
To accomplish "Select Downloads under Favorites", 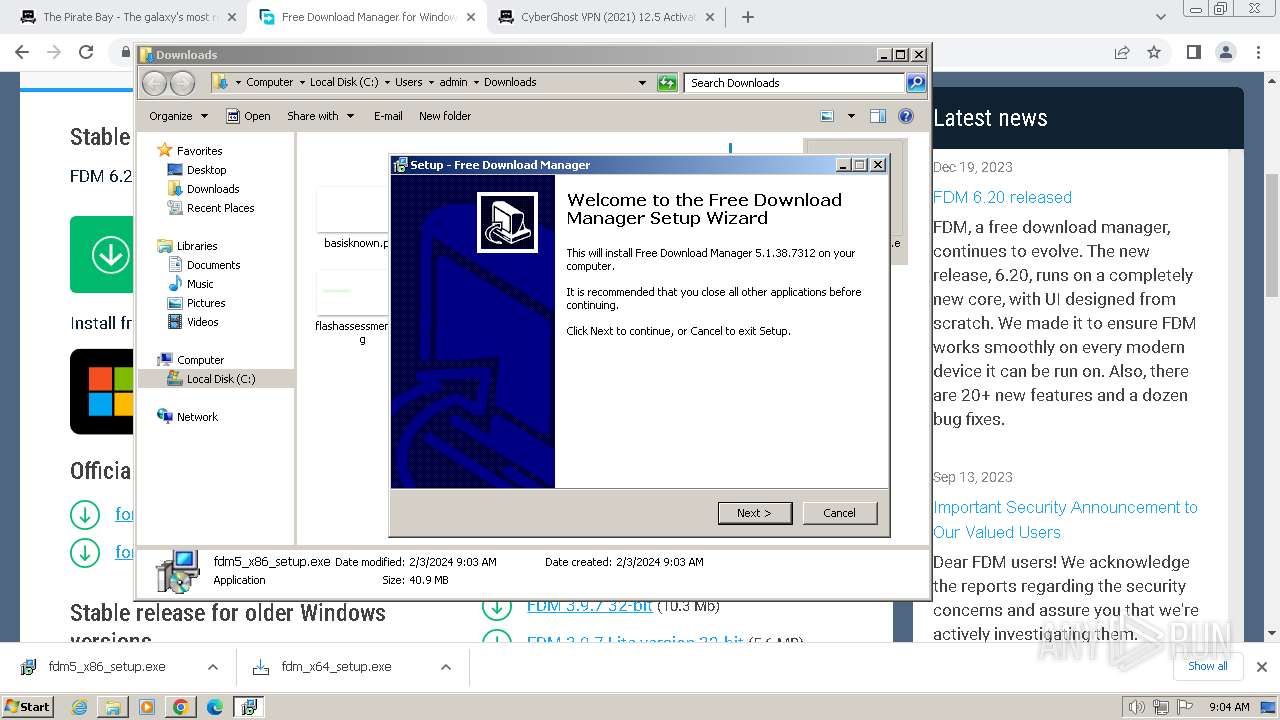I will [213, 189].
